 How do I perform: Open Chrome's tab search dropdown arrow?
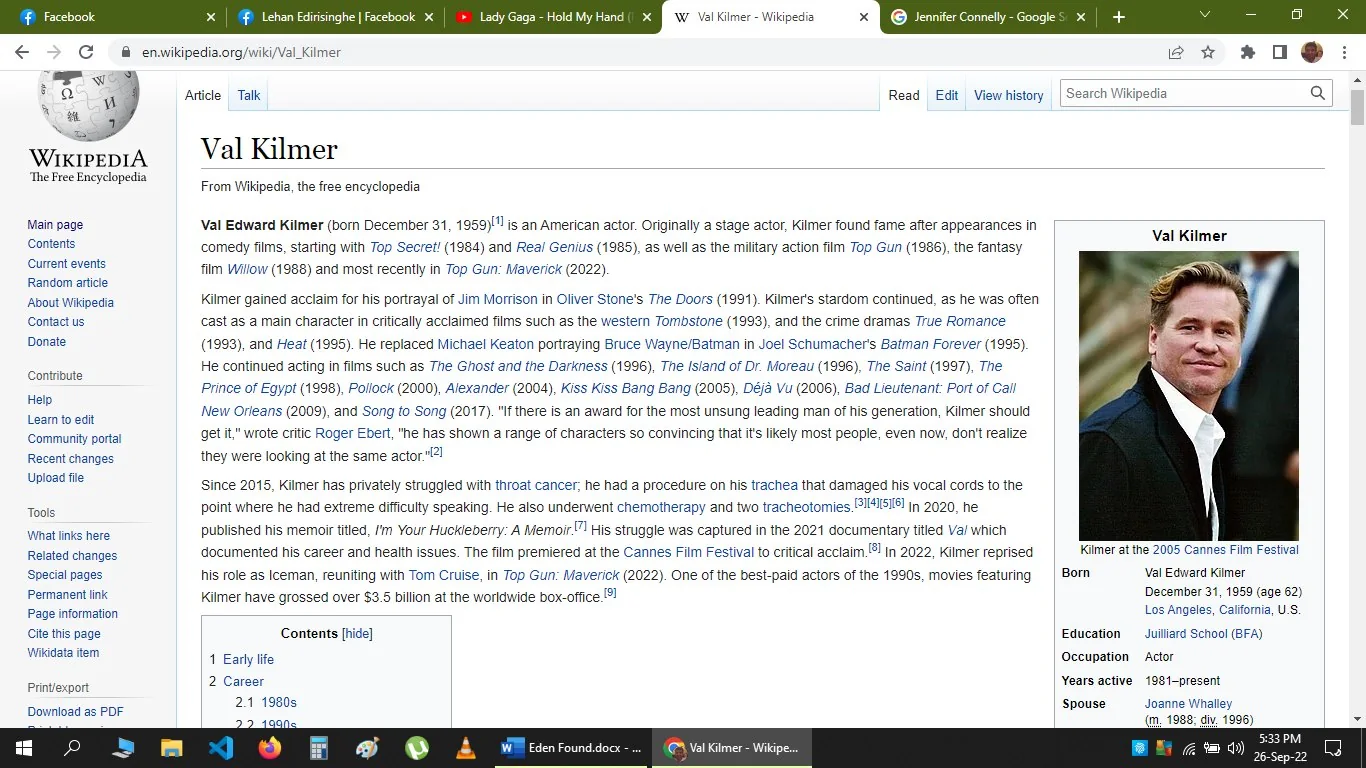pyautogui.click(x=1204, y=14)
